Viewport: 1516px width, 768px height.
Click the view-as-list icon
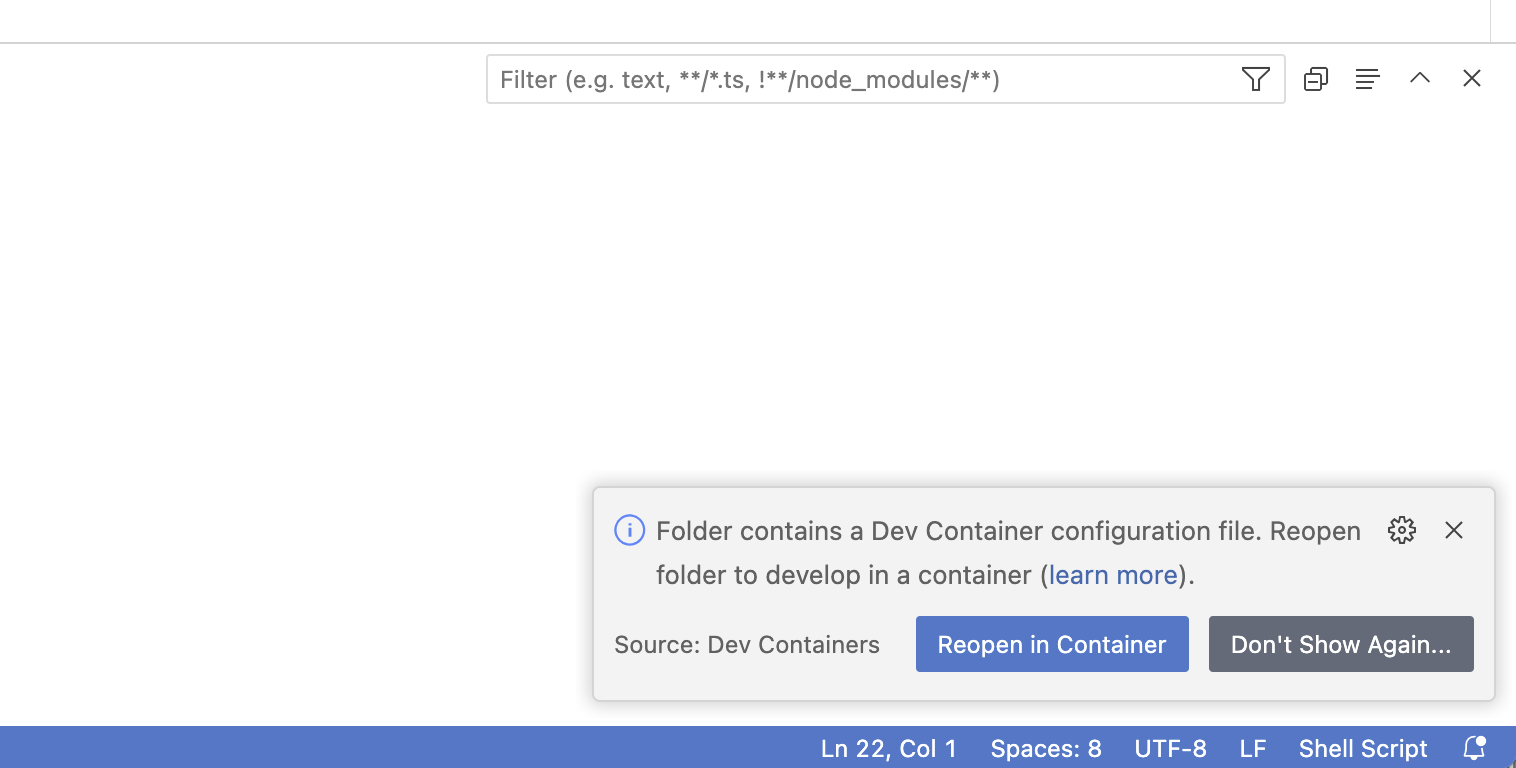[x=1367, y=78]
